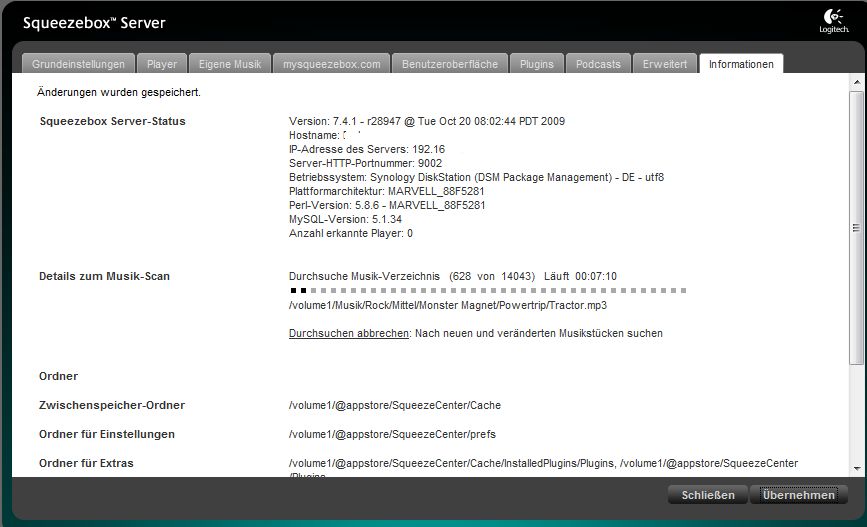Click the Durchsuchen abbrechen link
This screenshot has width=867, height=527.
pos(348,333)
